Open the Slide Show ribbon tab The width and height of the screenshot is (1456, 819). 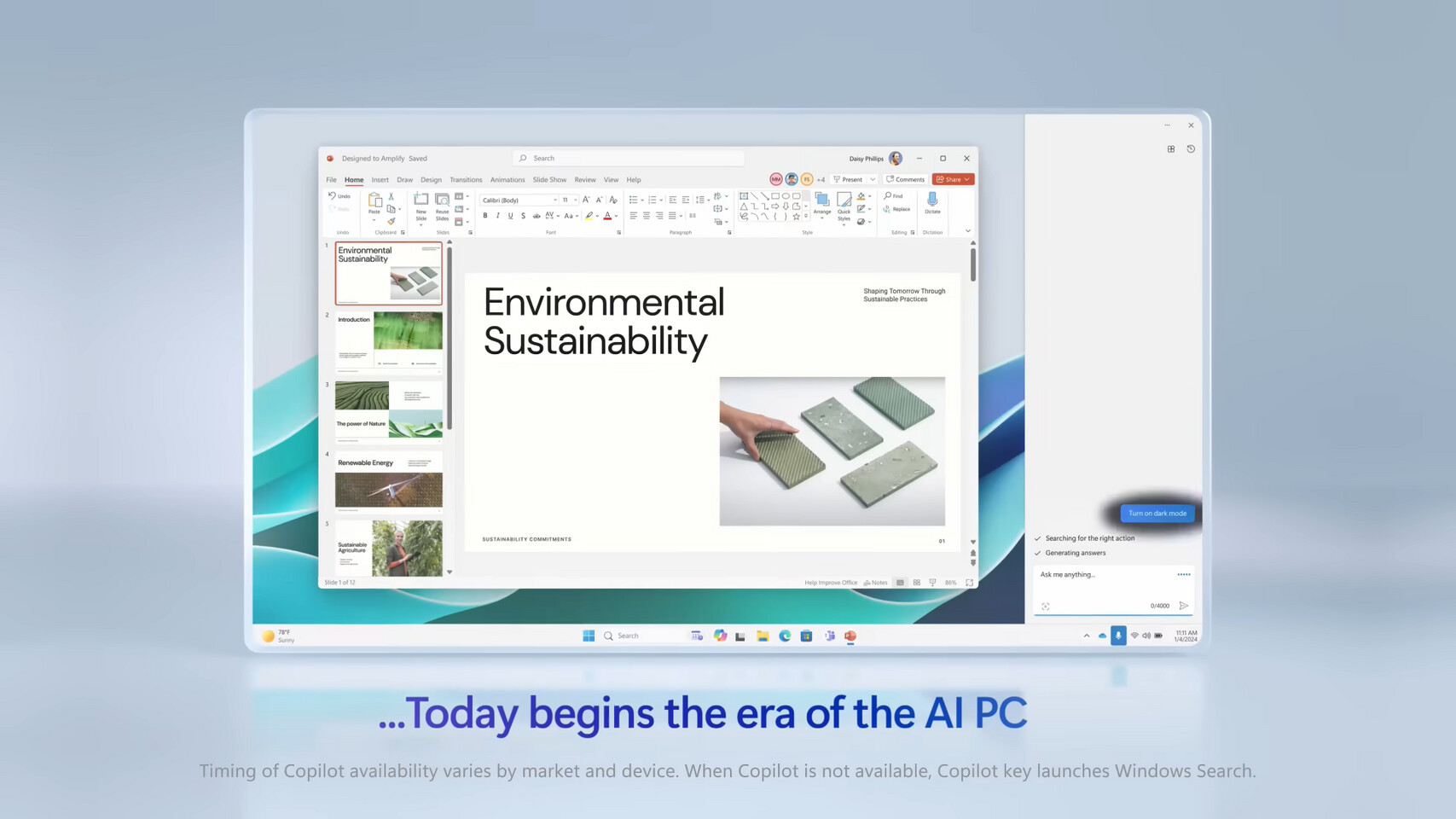pos(549,180)
